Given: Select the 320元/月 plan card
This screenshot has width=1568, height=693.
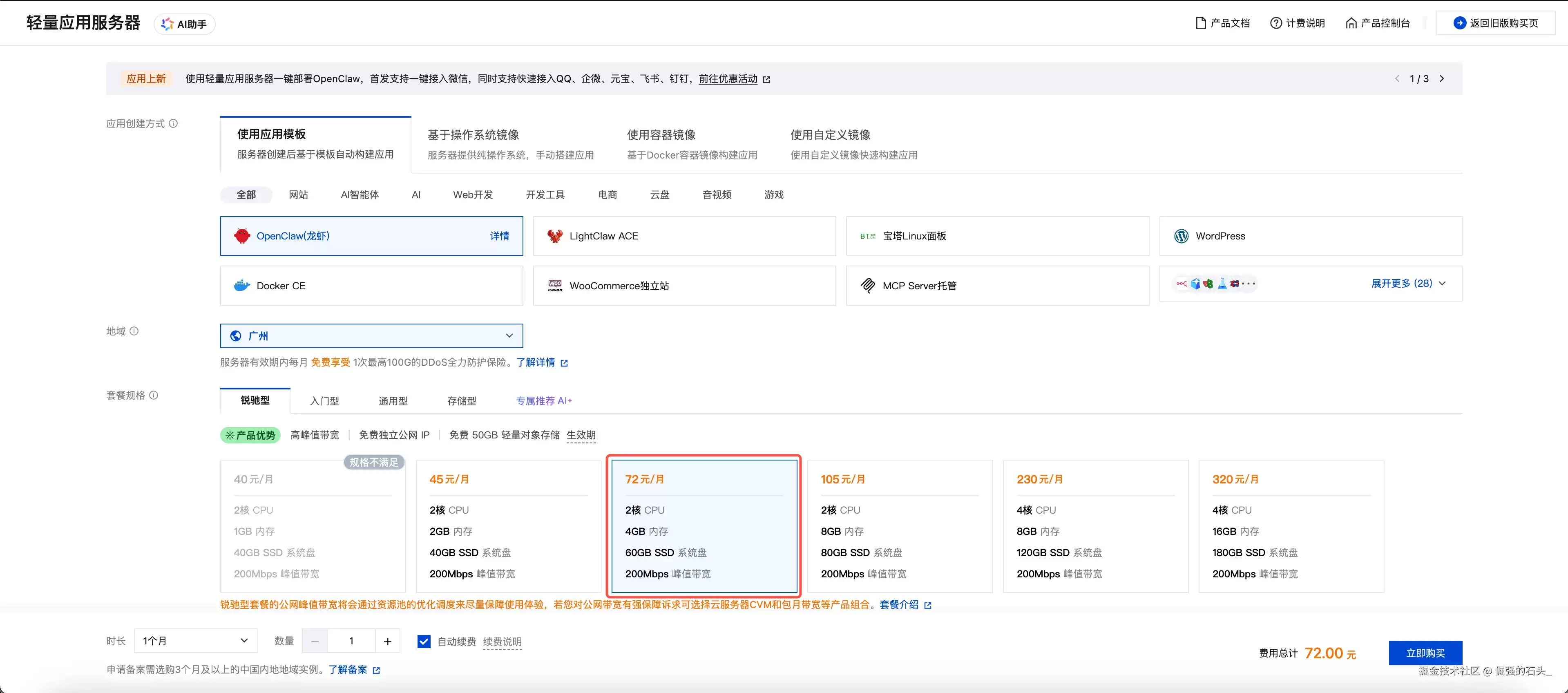Looking at the screenshot, I should (x=1291, y=526).
